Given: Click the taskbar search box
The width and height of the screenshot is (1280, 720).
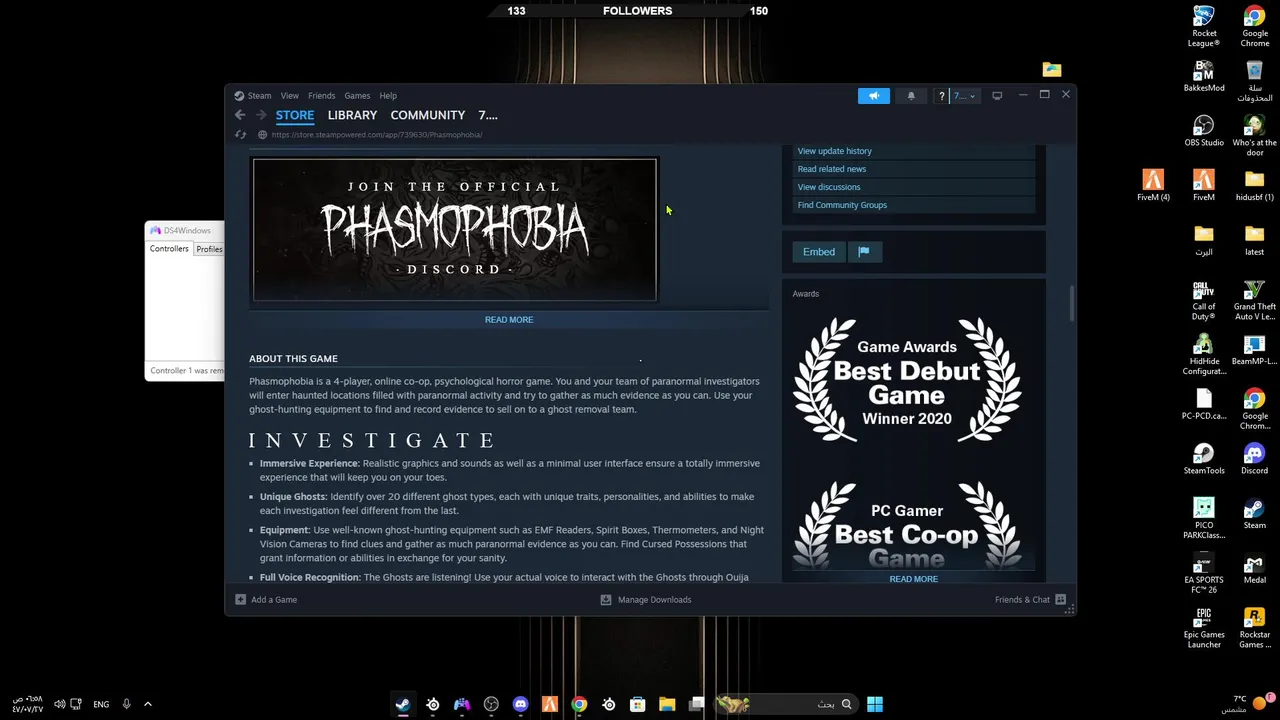Looking at the screenshot, I should [787, 704].
